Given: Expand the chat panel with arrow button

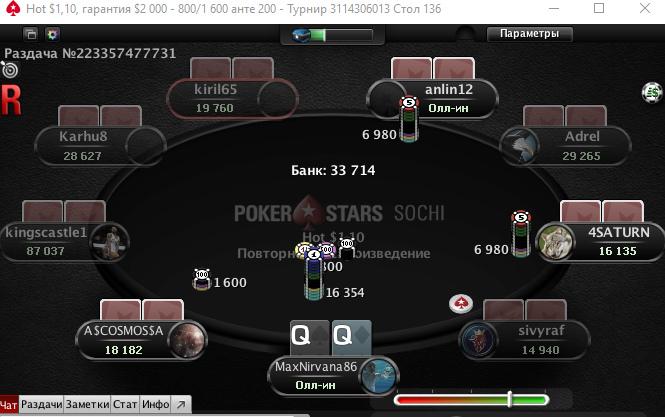Looking at the screenshot, I should click(x=181, y=404).
